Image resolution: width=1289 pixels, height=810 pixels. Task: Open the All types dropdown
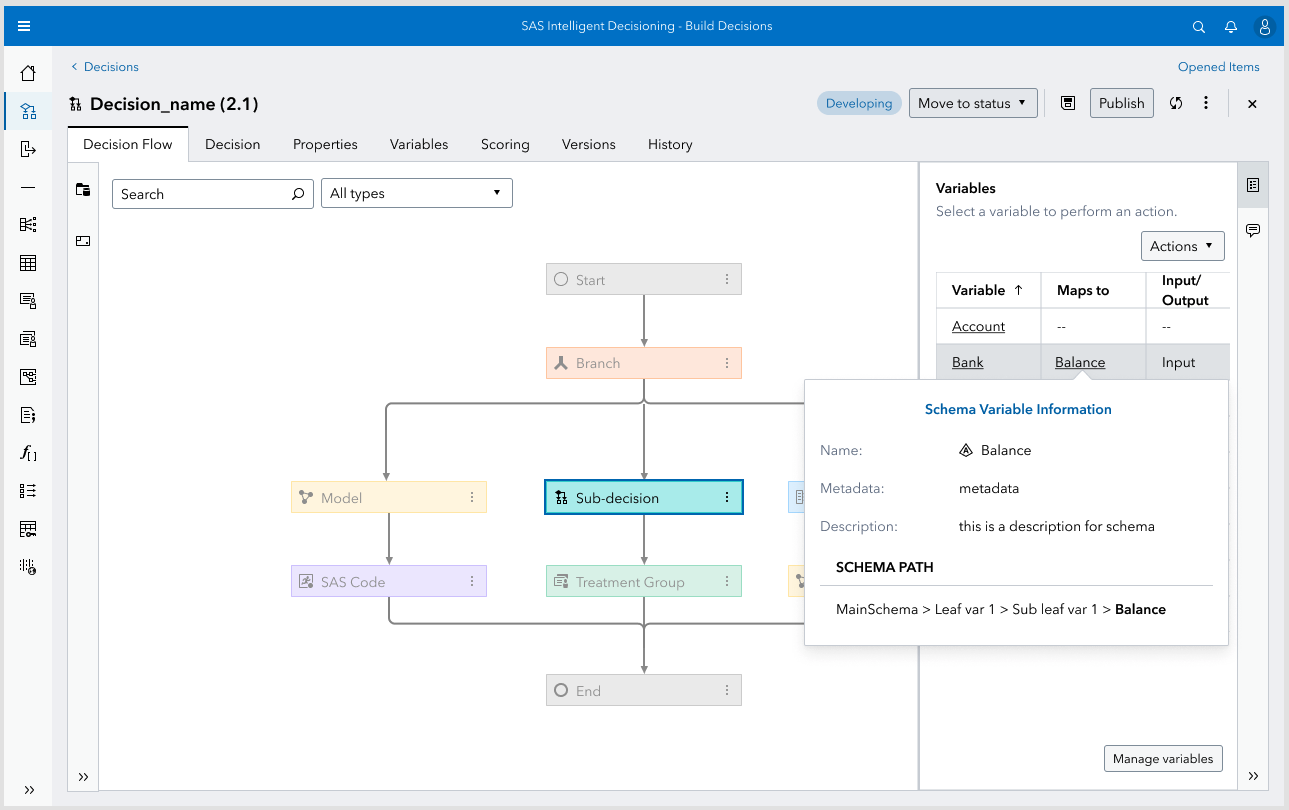point(416,193)
